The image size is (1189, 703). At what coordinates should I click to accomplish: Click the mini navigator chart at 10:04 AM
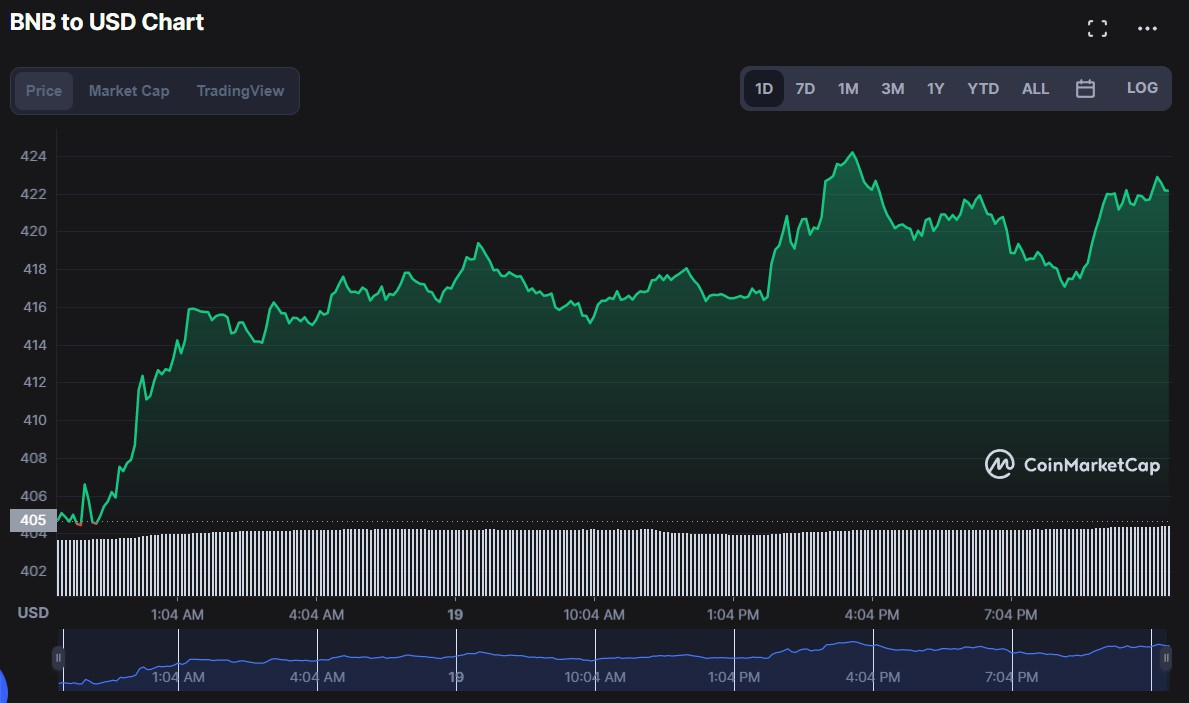click(x=595, y=659)
